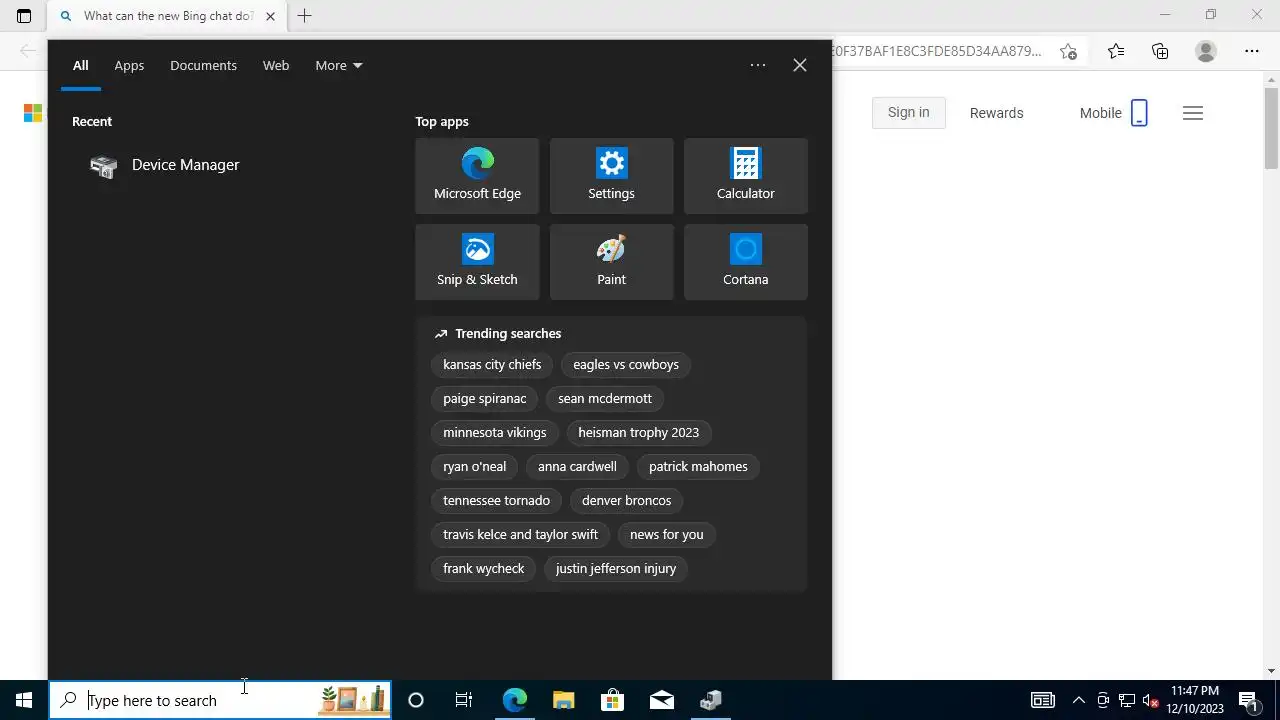Click the muted volume tray icon
The image size is (1280, 720).
[1150, 700]
